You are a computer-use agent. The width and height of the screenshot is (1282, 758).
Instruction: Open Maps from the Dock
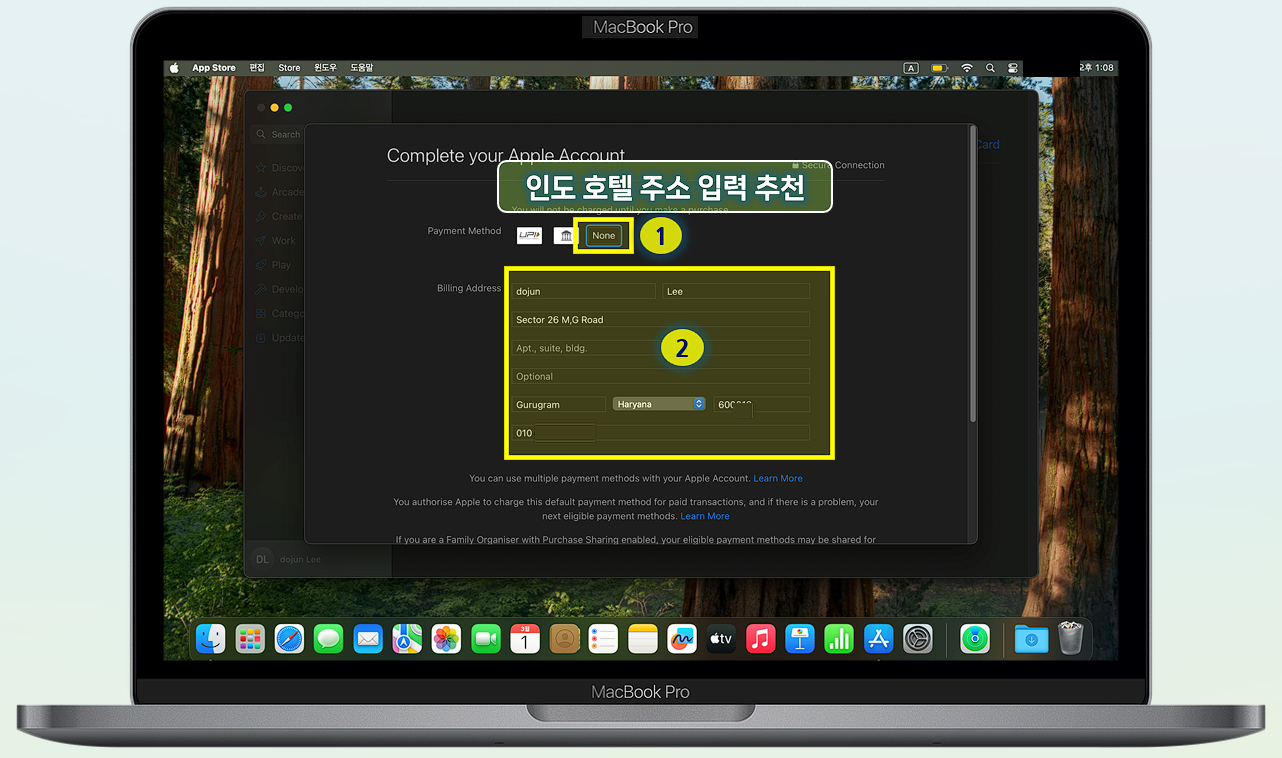click(407, 638)
